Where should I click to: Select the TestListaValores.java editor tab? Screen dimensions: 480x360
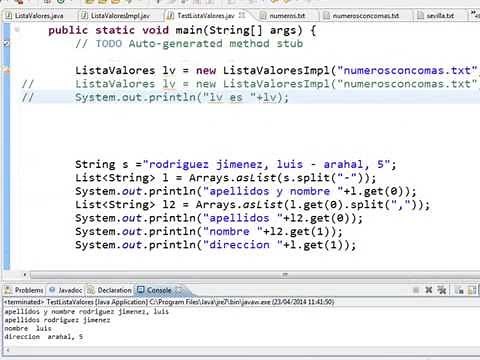pos(206,15)
